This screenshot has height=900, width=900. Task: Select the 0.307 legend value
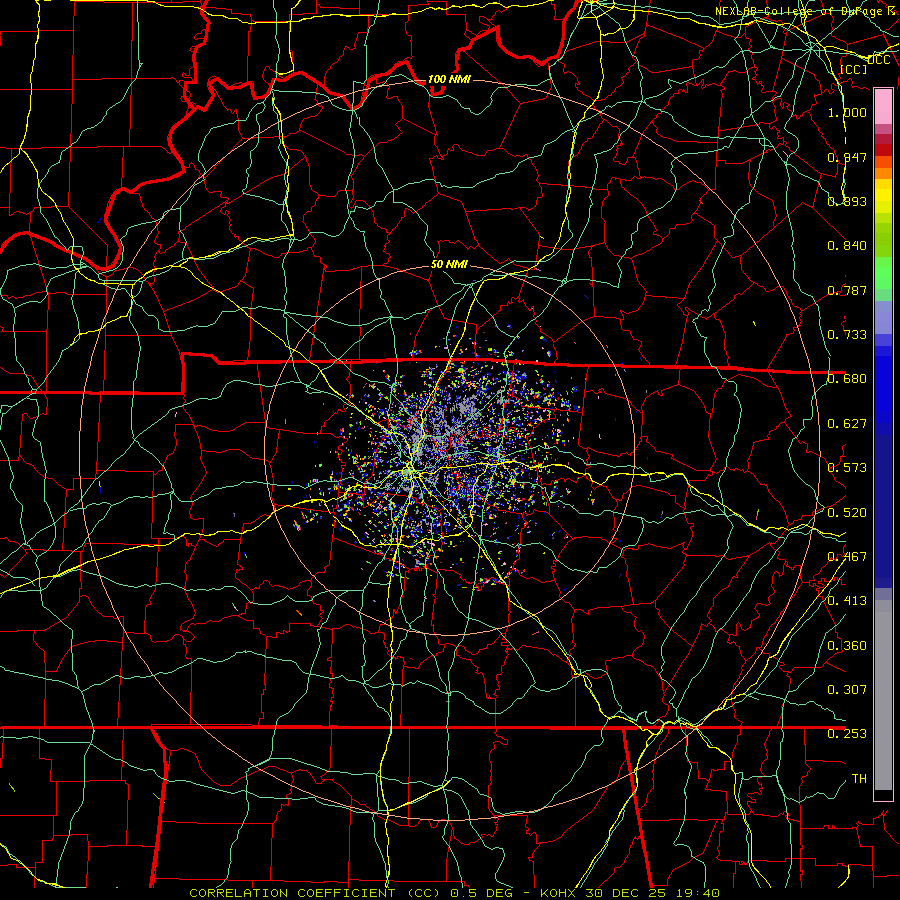pyautogui.click(x=847, y=690)
